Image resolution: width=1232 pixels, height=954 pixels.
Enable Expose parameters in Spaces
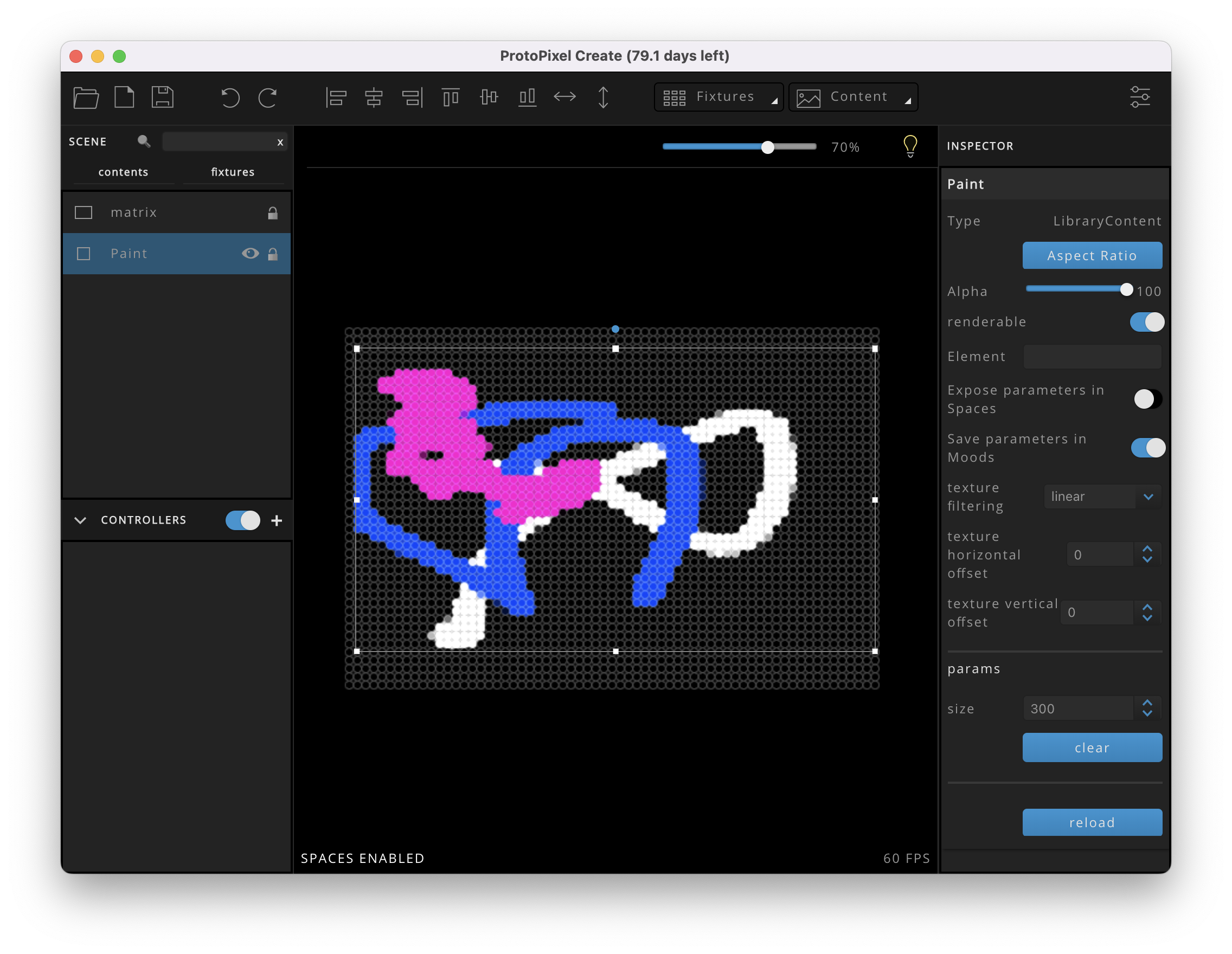click(1148, 399)
